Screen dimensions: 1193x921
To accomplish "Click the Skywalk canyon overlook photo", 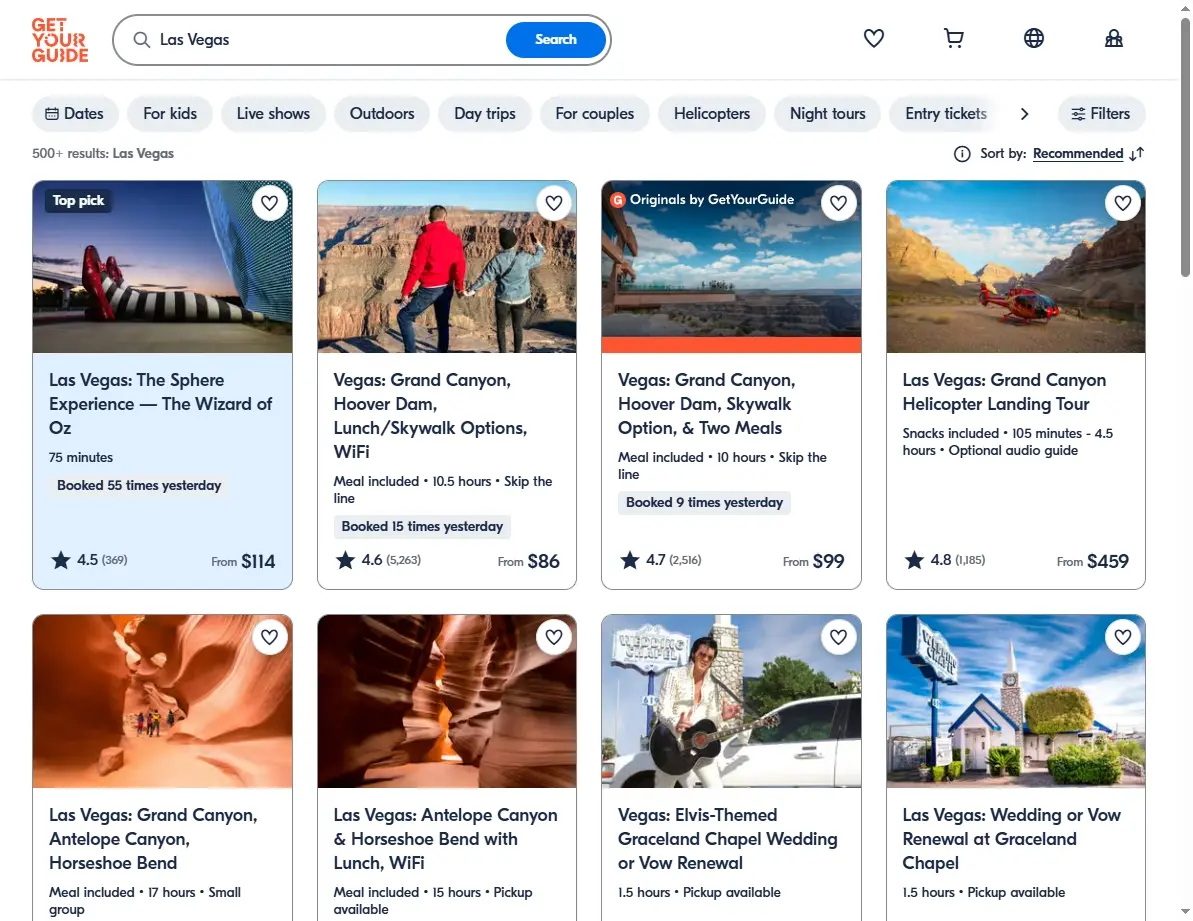I will [731, 267].
